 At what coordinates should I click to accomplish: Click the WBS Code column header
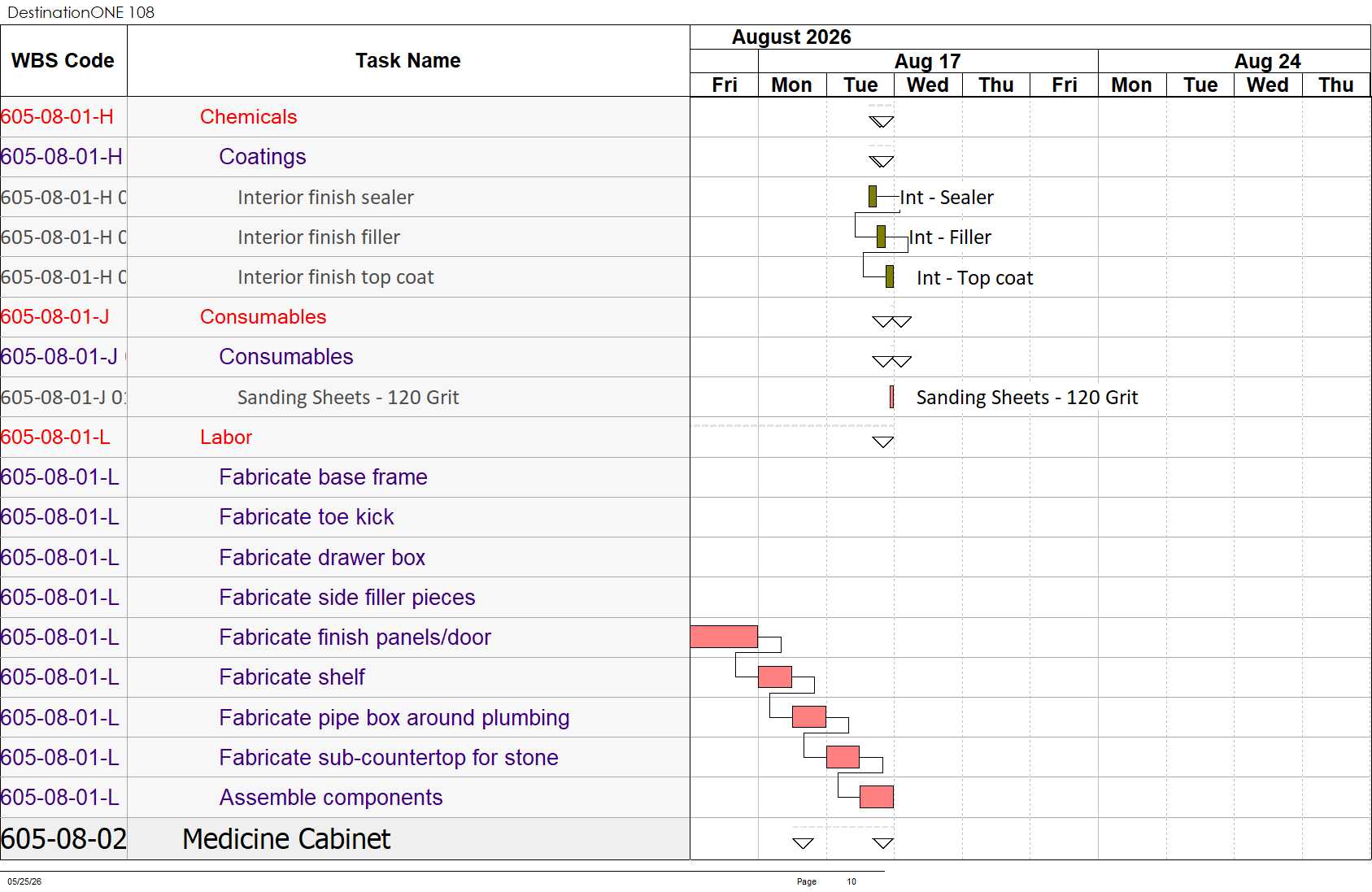63,61
